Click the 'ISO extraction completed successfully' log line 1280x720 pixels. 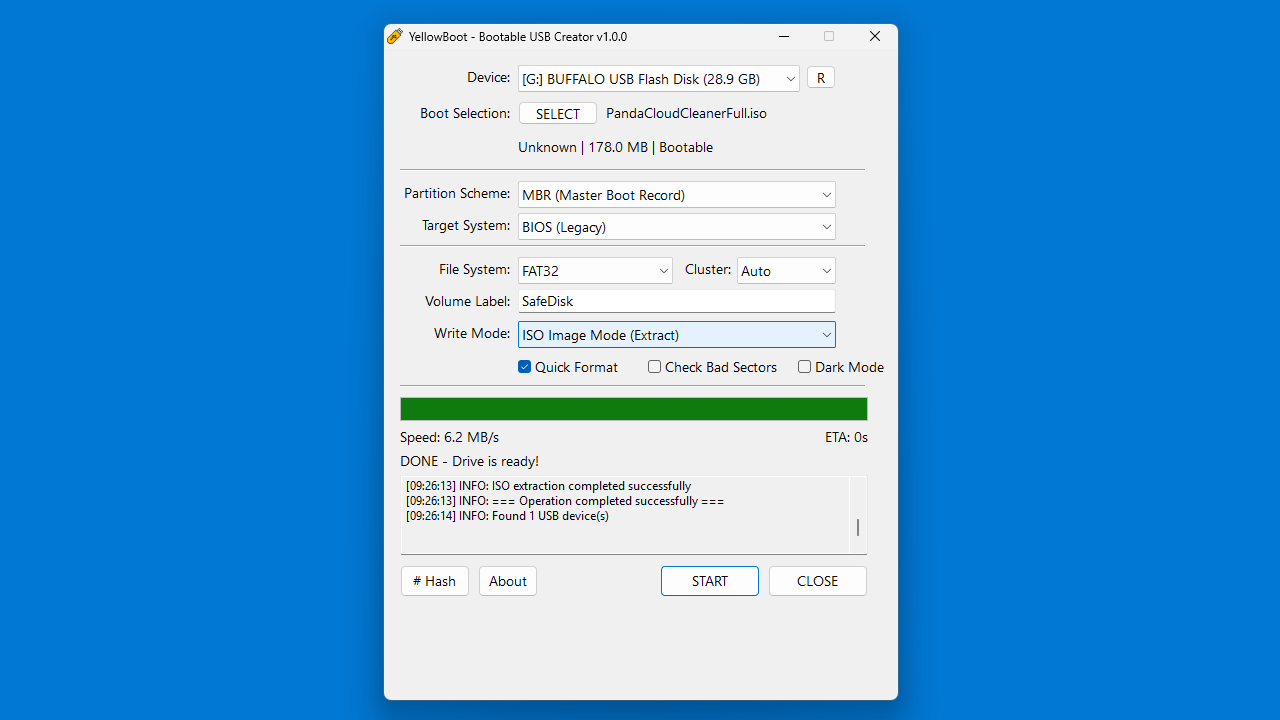(549, 486)
